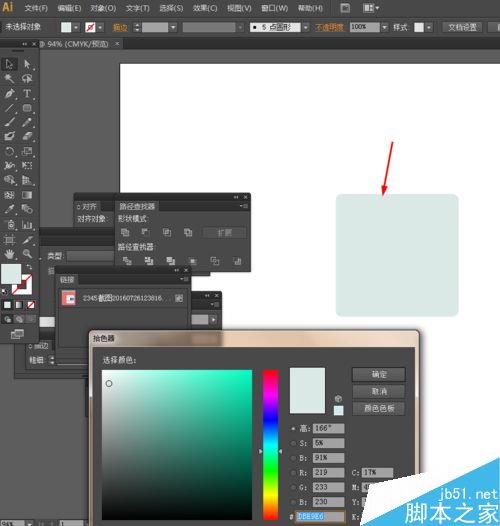The width and height of the screenshot is (500, 526).
Task: Select the B brightness radio button
Action: click(293, 458)
